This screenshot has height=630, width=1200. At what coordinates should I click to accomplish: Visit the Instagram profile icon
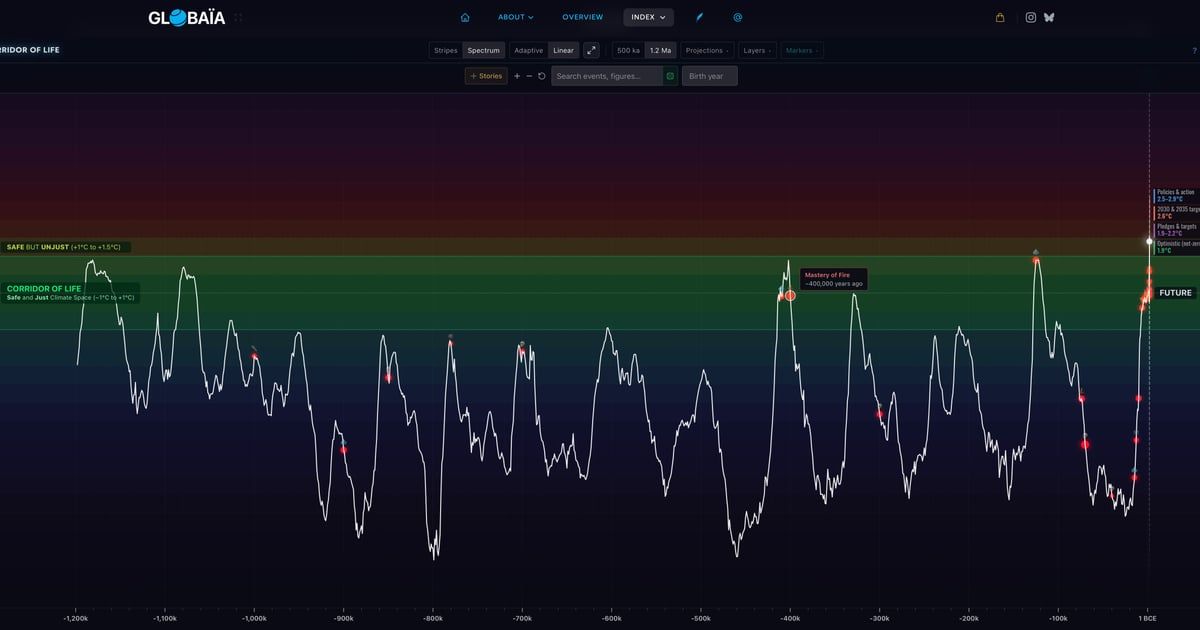click(1031, 17)
